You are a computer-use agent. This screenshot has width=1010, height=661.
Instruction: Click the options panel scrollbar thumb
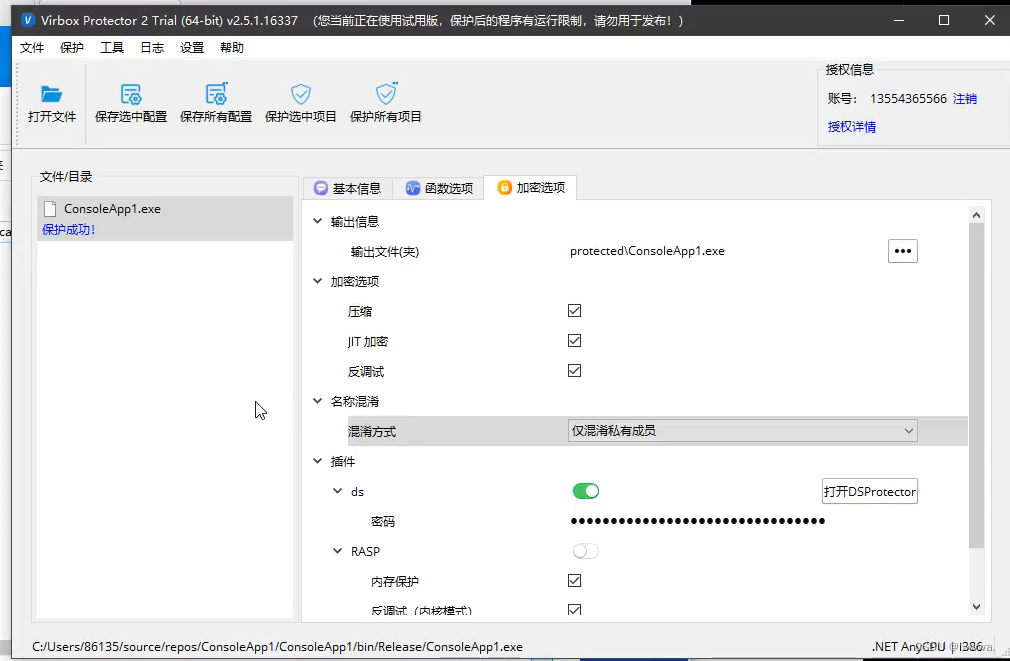pos(977,386)
